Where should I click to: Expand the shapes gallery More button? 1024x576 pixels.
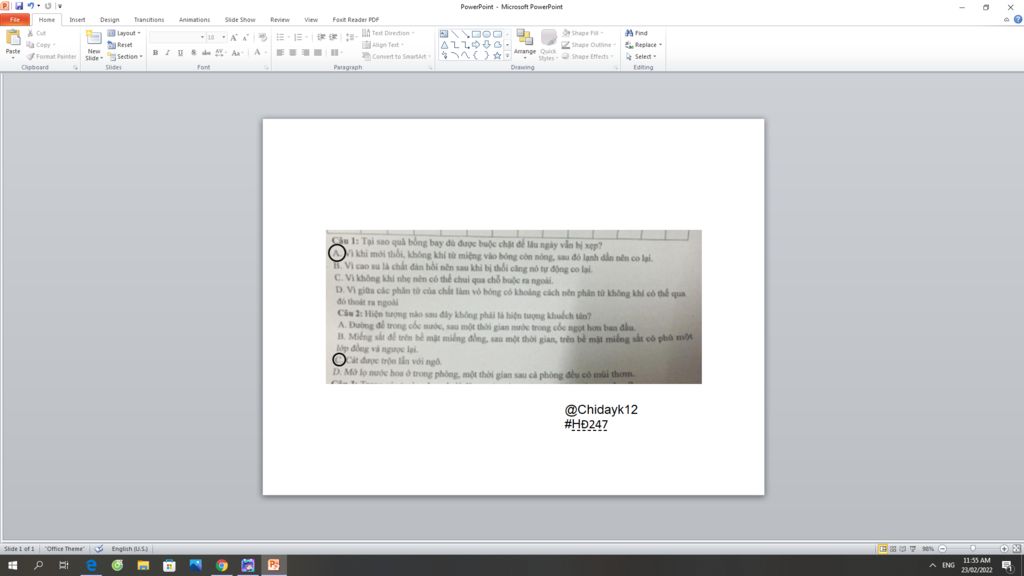(507, 56)
